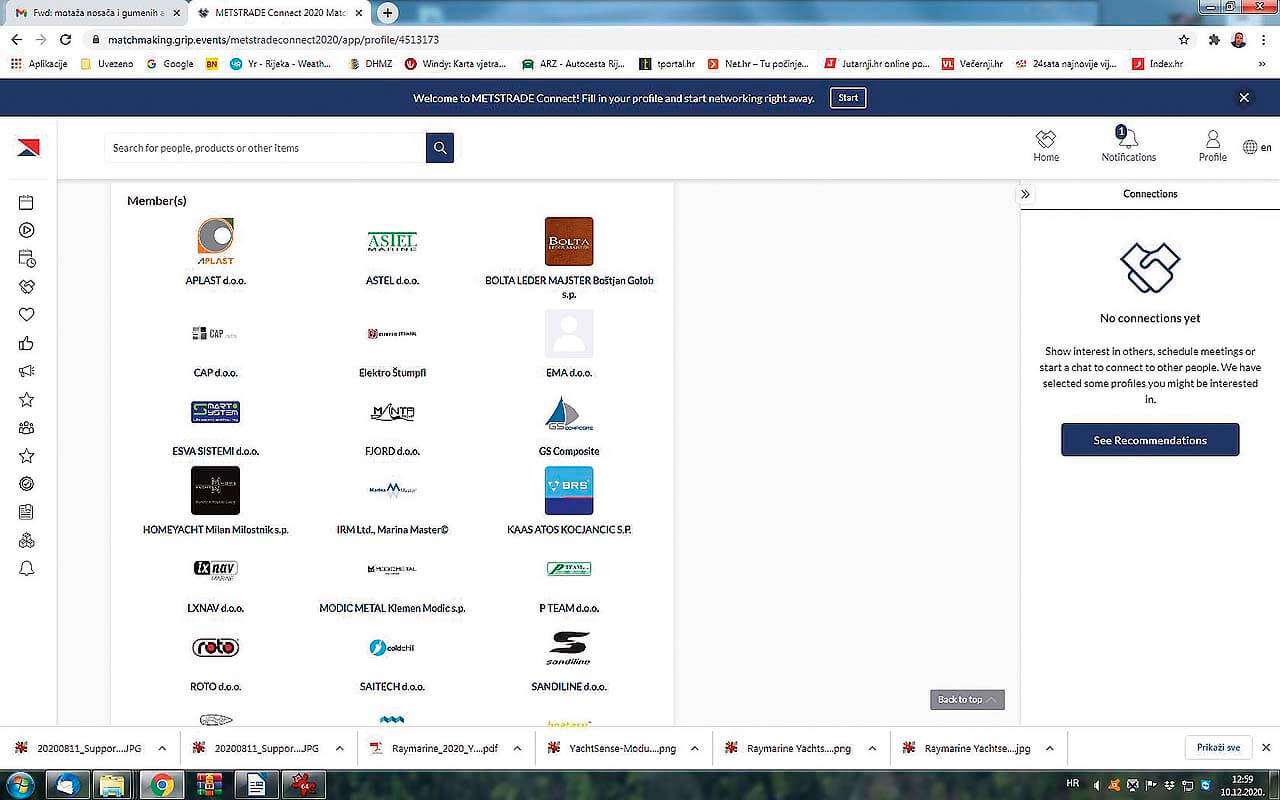Open the DHMZ bookmark
This screenshot has width=1280, height=800.
click(370, 63)
